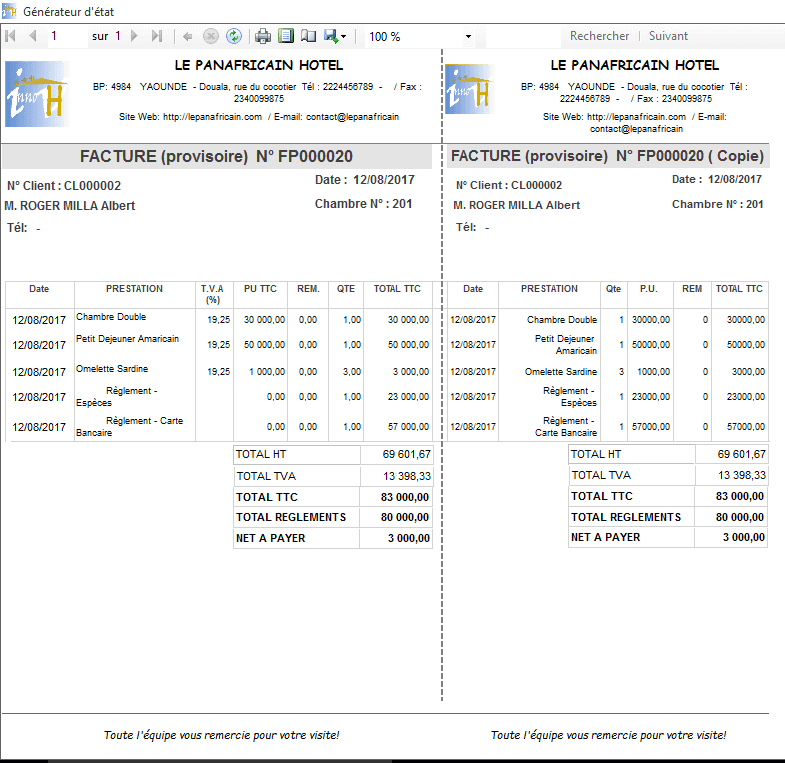785x763 pixels.
Task: Click the FACTURE (provisoire) N° FP000020 title
Action: [x=216, y=157]
